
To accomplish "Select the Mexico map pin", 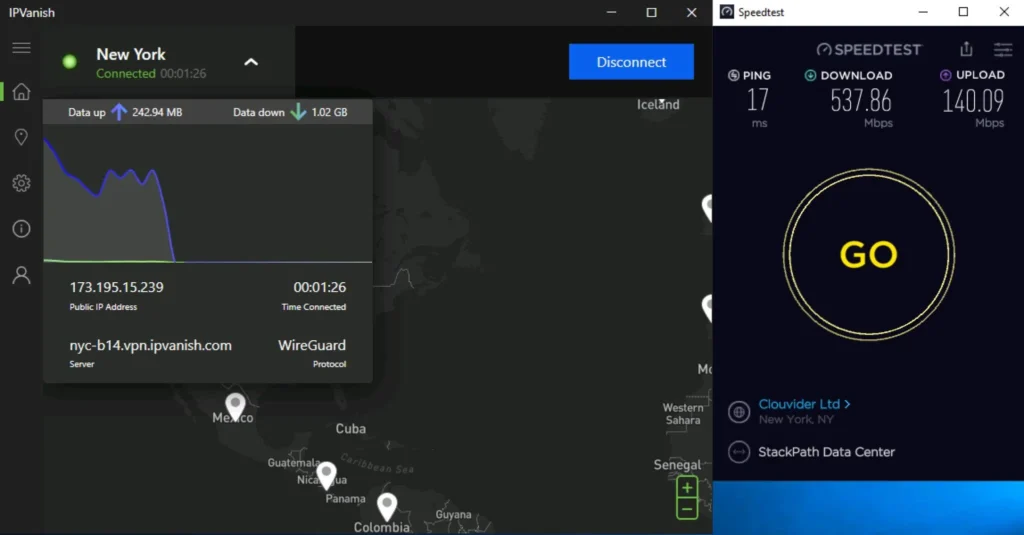I will (x=235, y=405).
